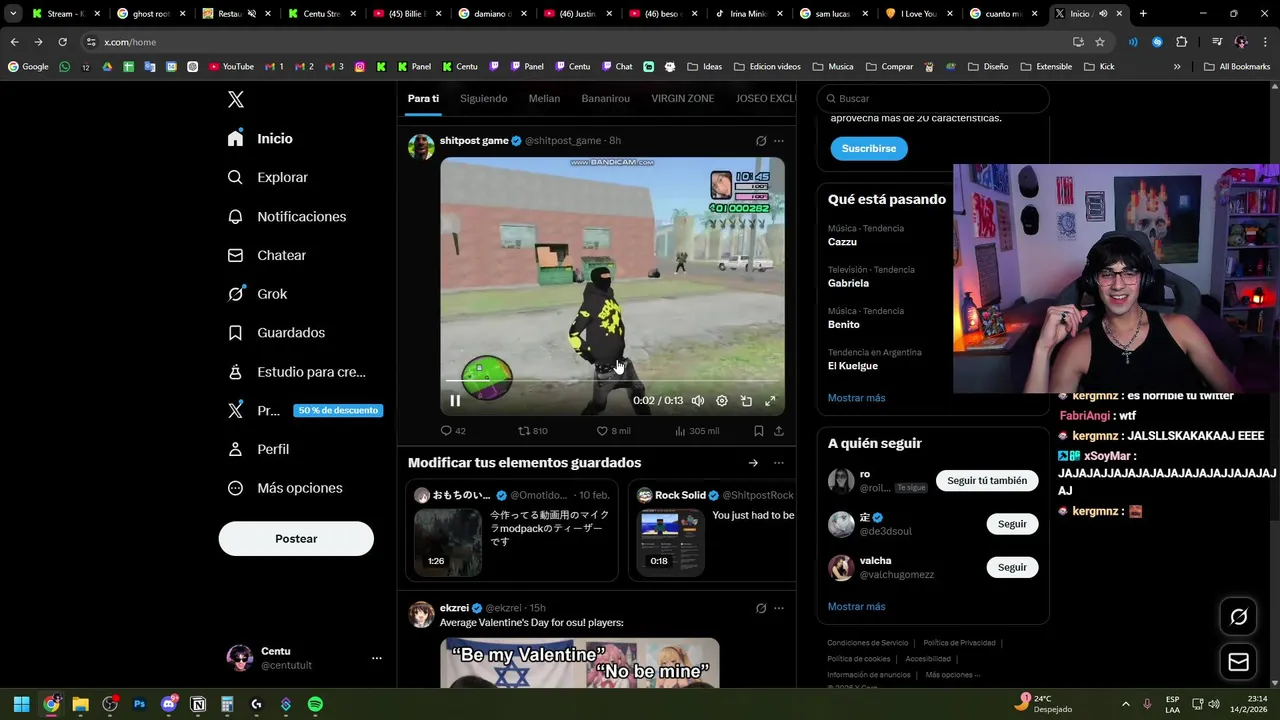Toggle video picture-in-picture icon

click(746, 401)
